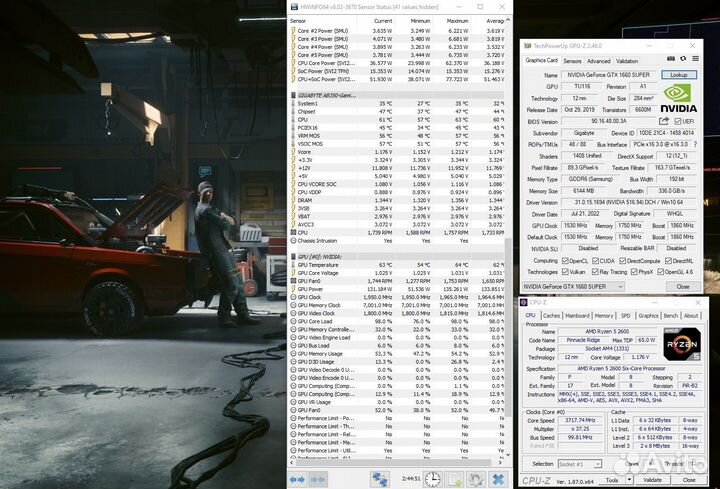Toggle DirectML checkbox in GPU-Z

point(668,261)
